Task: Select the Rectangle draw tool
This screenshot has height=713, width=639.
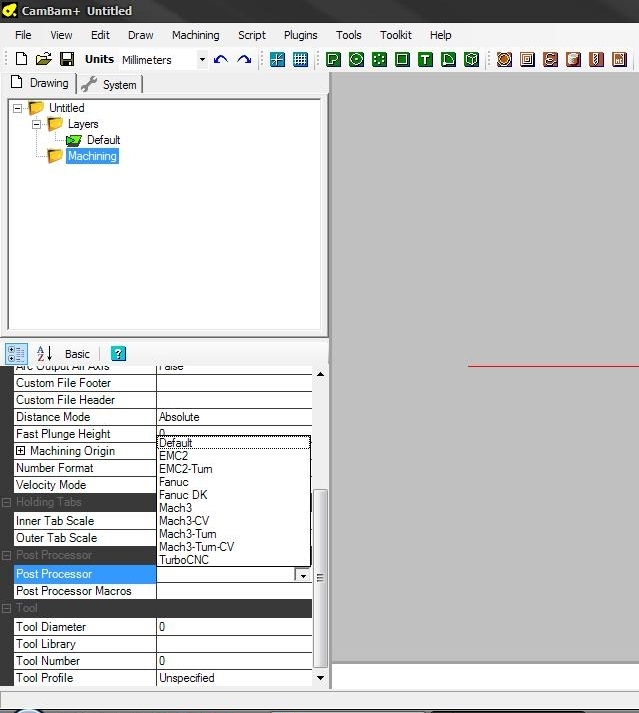Action: [x=403, y=59]
